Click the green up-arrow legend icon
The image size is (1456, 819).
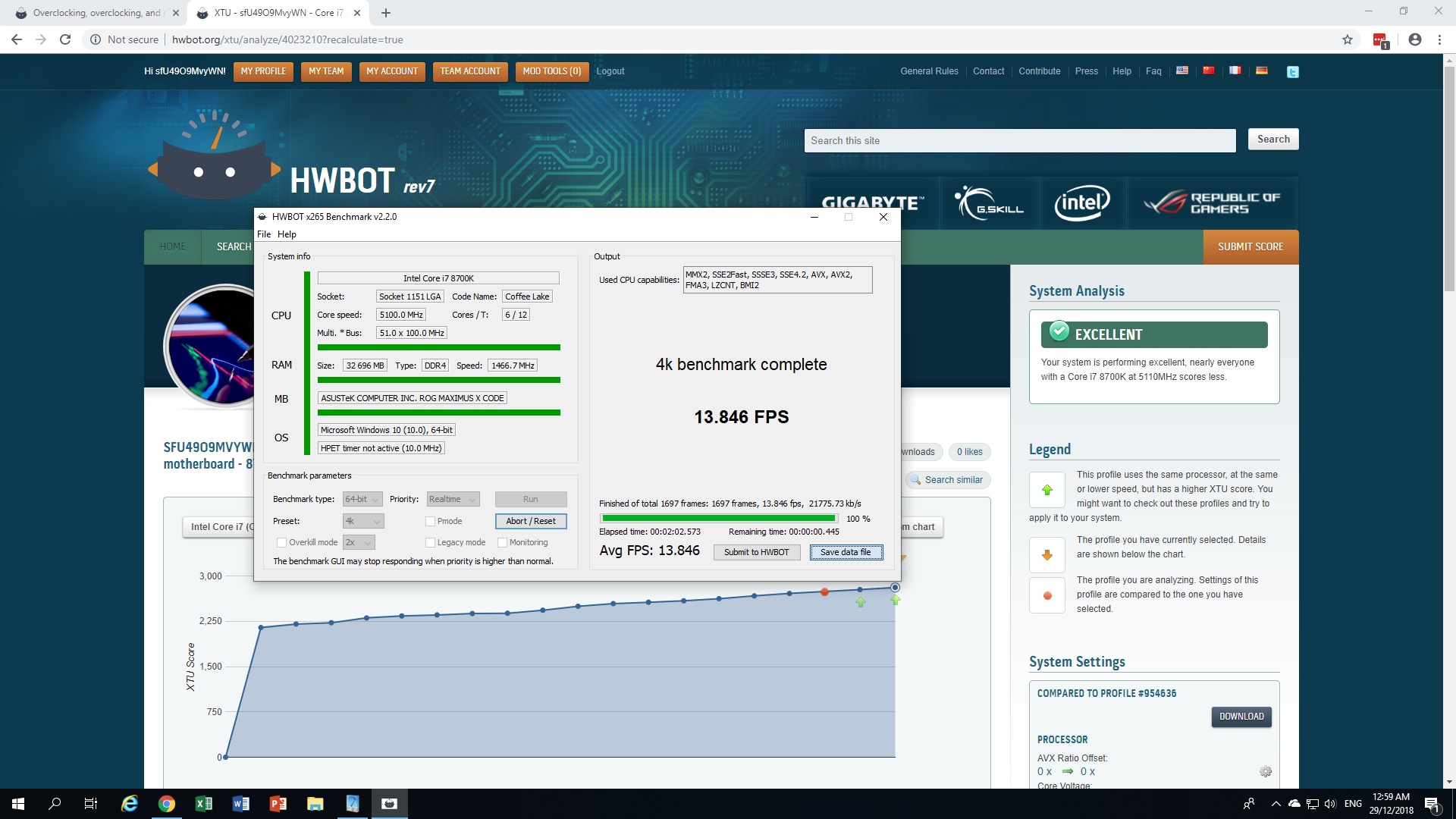click(1047, 490)
